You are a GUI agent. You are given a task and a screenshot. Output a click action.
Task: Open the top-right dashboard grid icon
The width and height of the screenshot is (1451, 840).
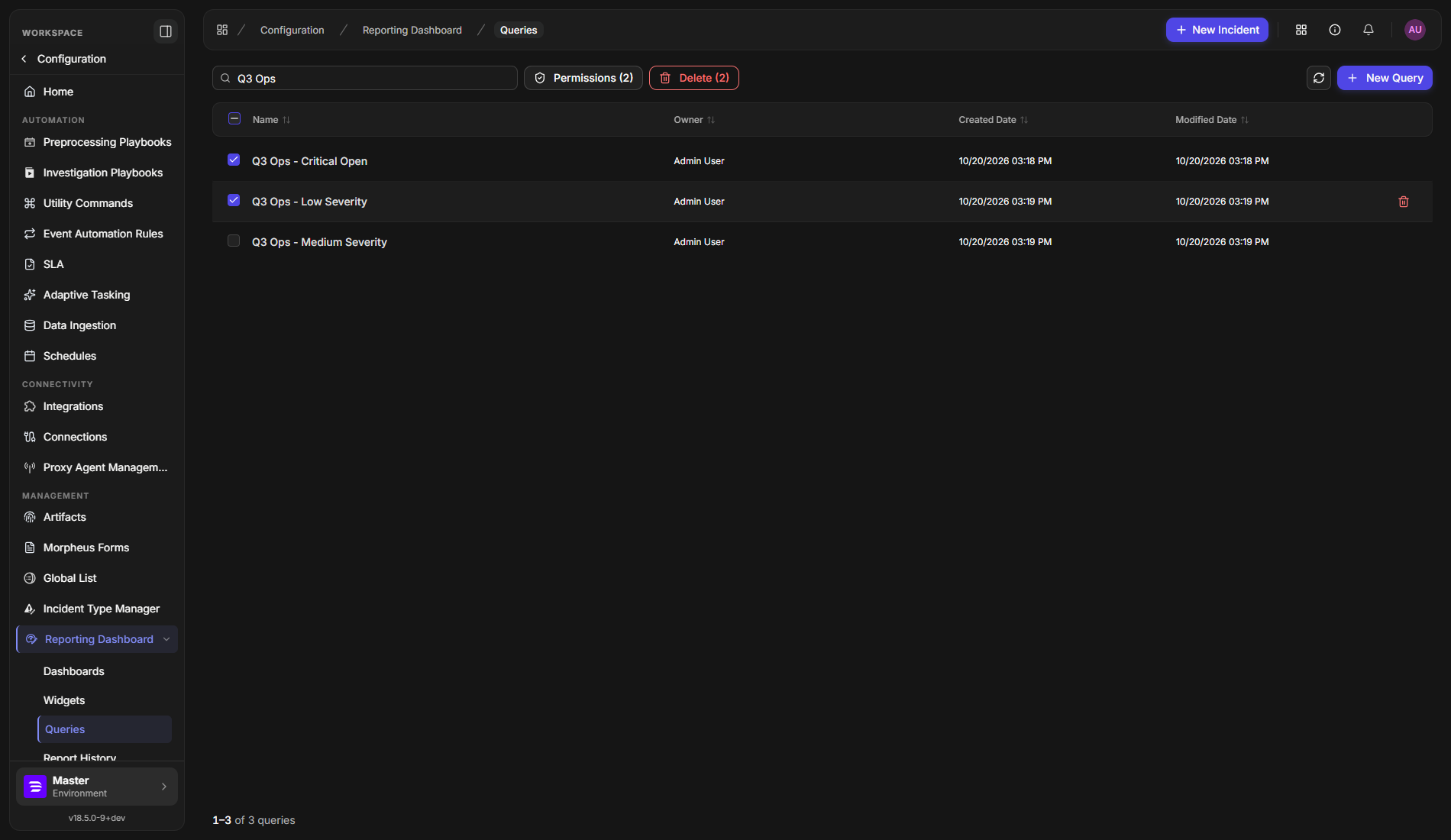coord(1301,30)
